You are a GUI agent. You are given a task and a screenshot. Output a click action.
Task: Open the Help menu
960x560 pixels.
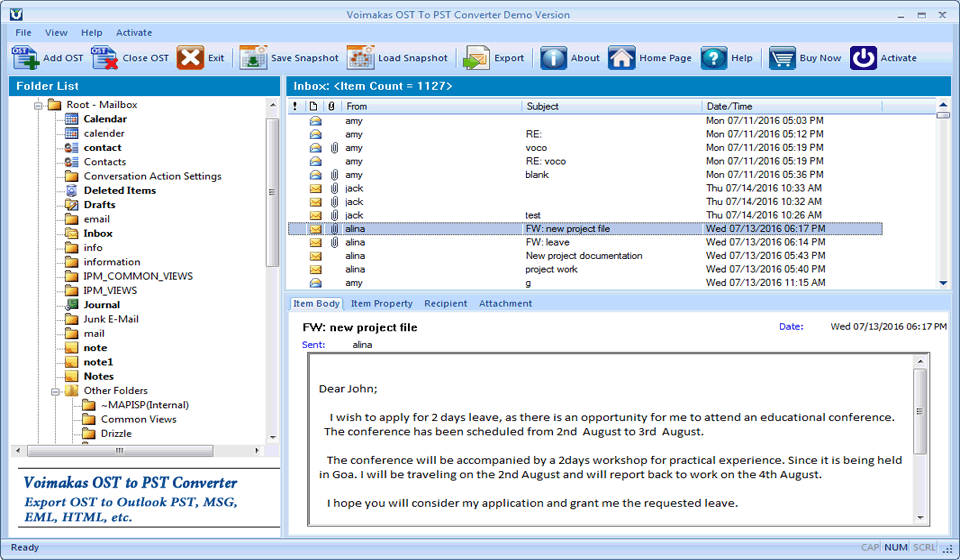tap(92, 32)
